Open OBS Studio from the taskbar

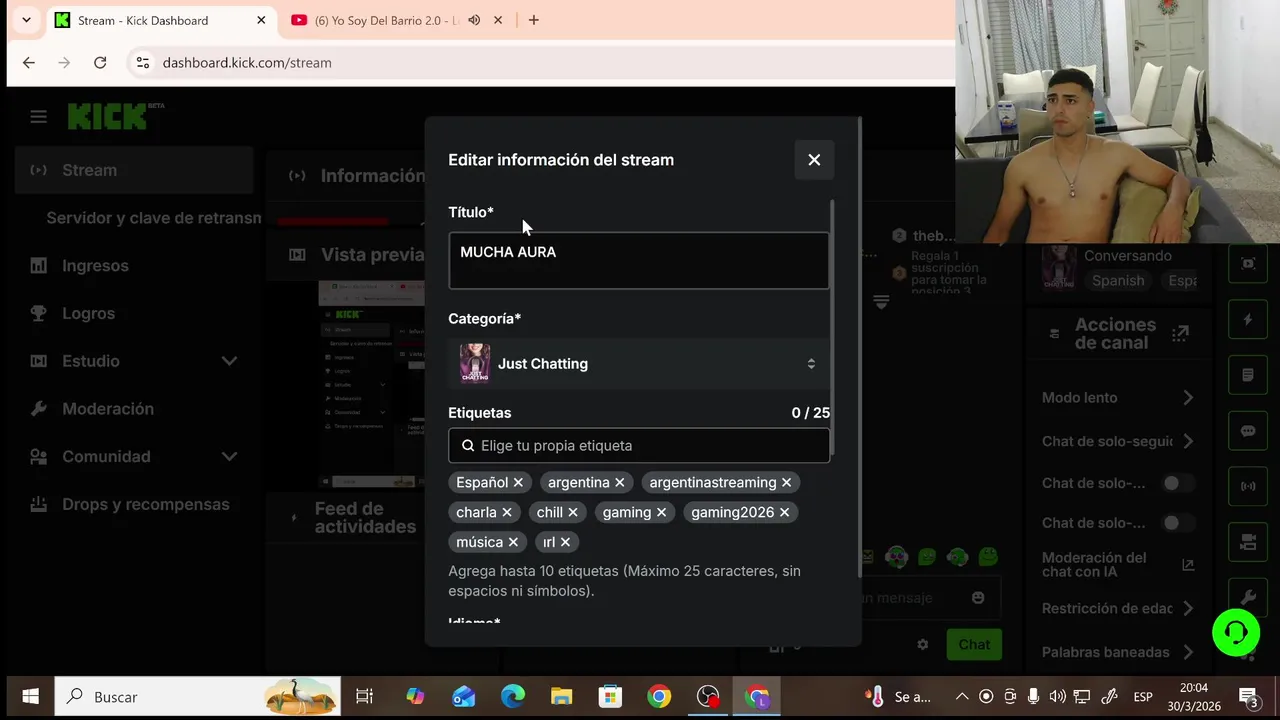[708, 697]
